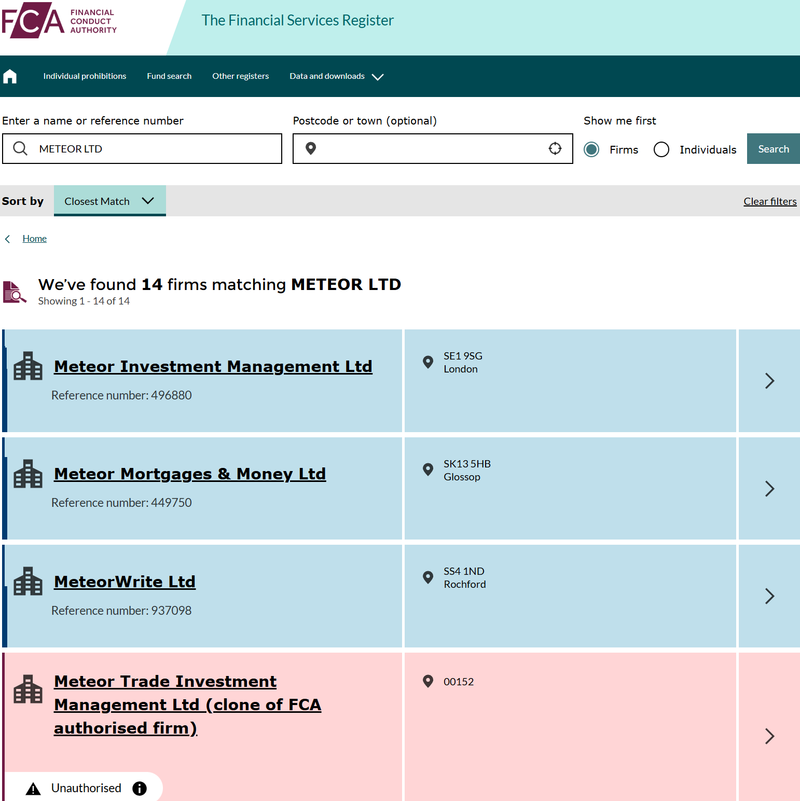Click the map pin icon in postcode field
The image size is (800, 801).
(x=311, y=149)
